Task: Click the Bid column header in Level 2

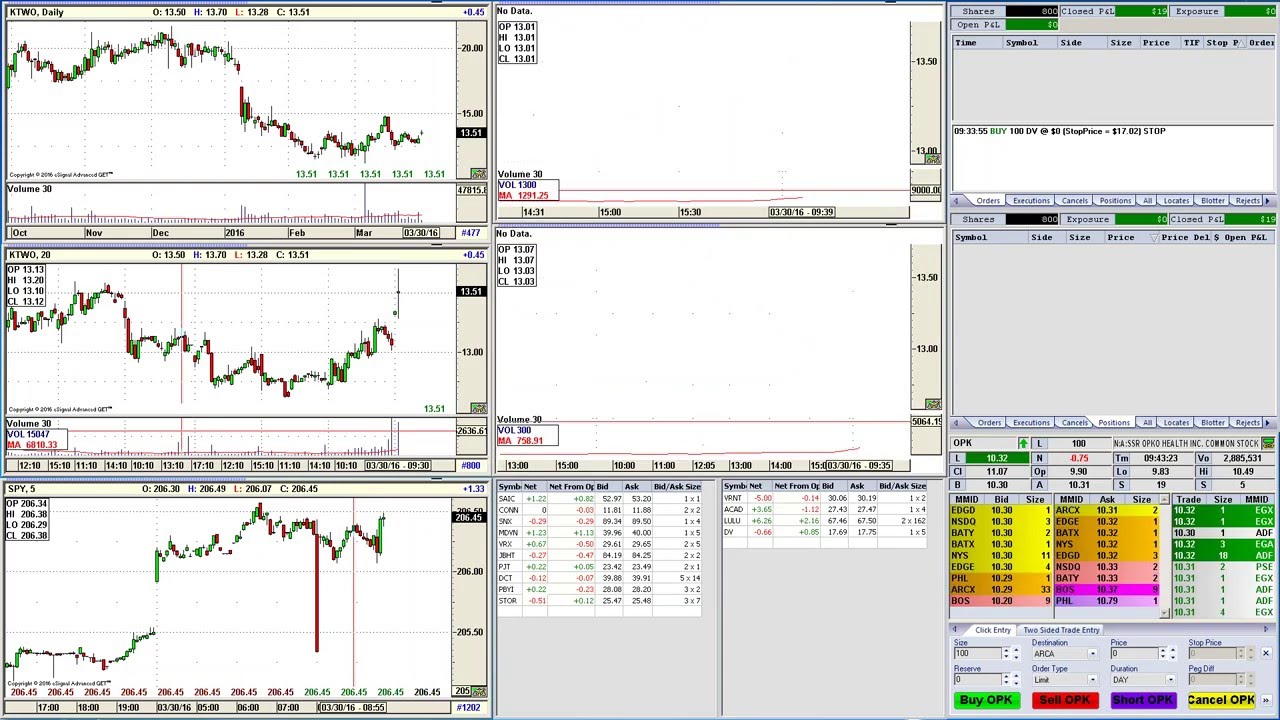Action: [1001, 500]
